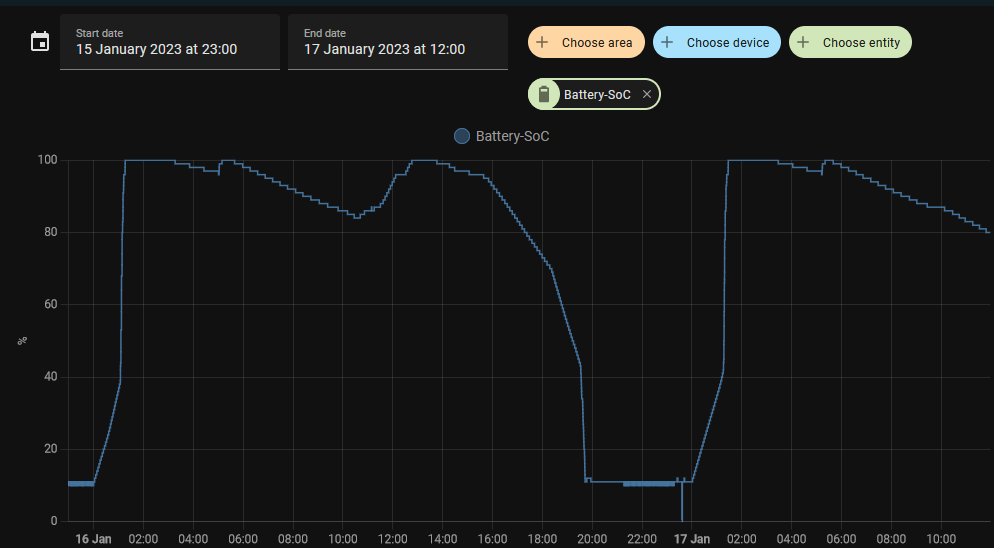Click the battery icon in Battery-SoC chip
The image size is (994, 548).
tap(544, 95)
